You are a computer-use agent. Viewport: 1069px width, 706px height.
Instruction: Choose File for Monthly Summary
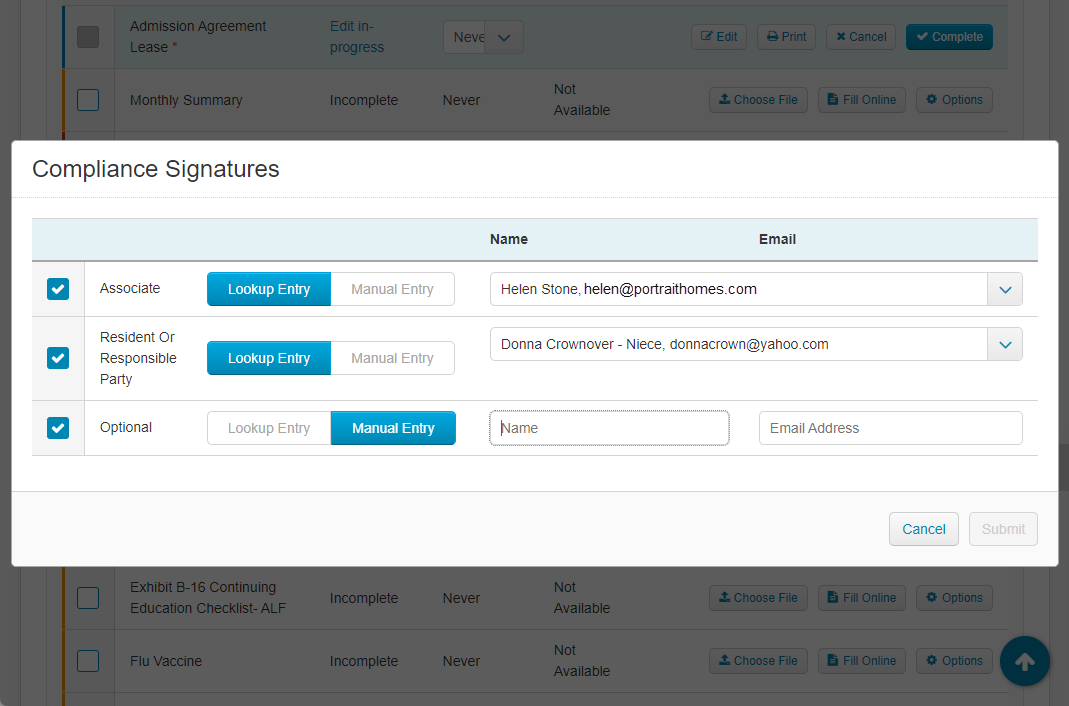(758, 99)
